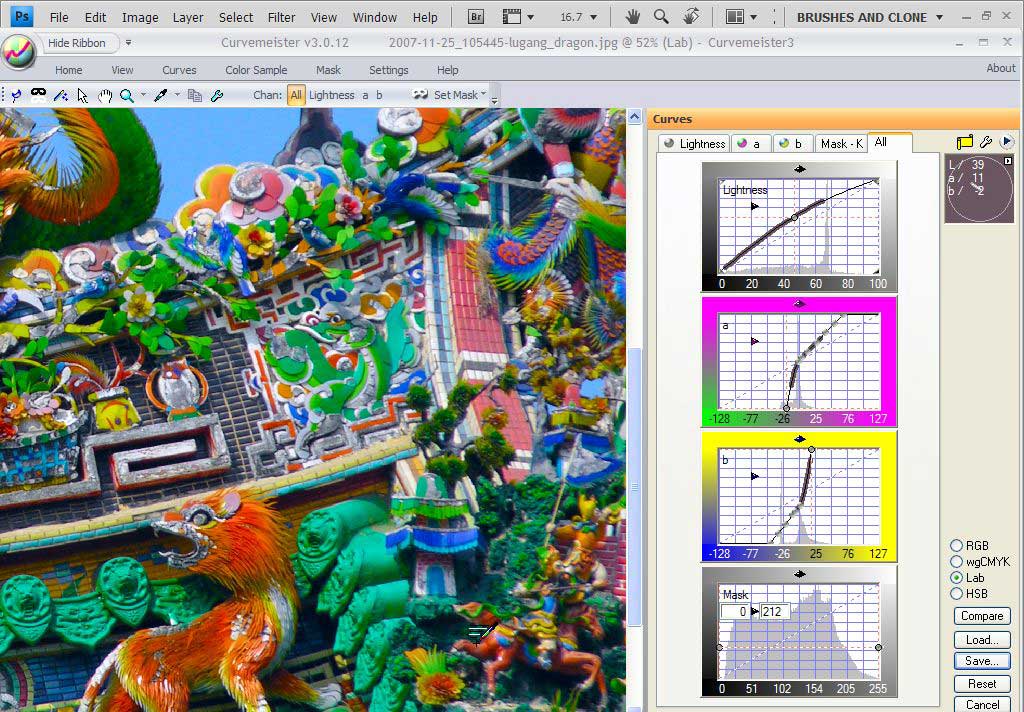Click the copy icon in the Curvemeister toolbar
1024x712 pixels.
[195, 95]
